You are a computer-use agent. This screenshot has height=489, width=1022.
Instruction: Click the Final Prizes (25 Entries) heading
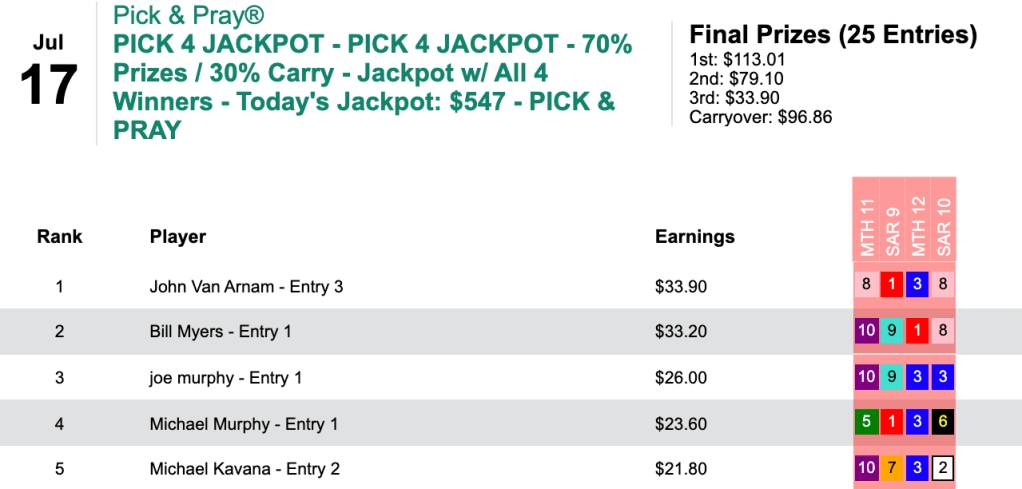[833, 35]
